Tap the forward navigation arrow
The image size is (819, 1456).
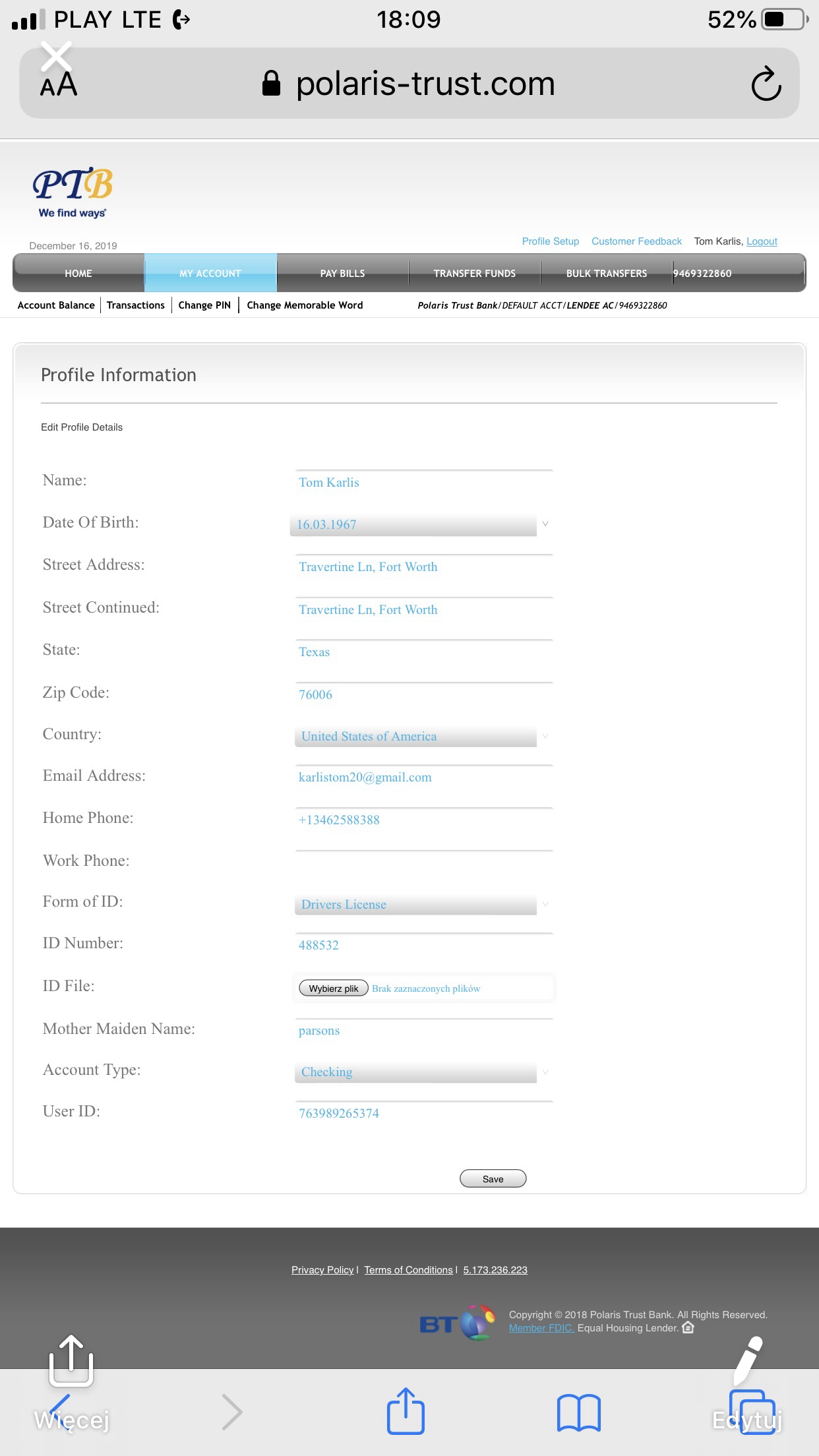tap(231, 1412)
